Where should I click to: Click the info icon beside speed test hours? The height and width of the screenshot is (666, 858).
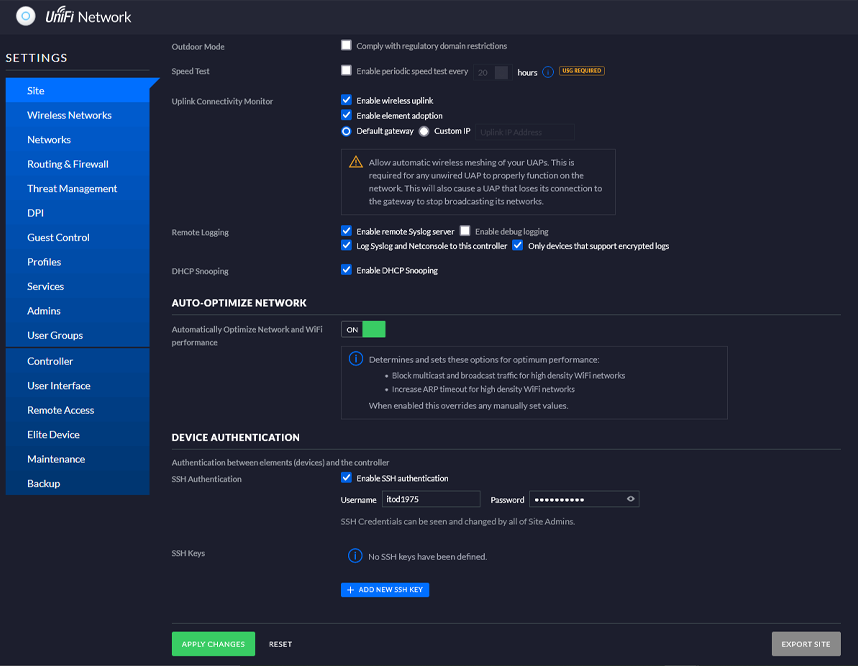548,72
